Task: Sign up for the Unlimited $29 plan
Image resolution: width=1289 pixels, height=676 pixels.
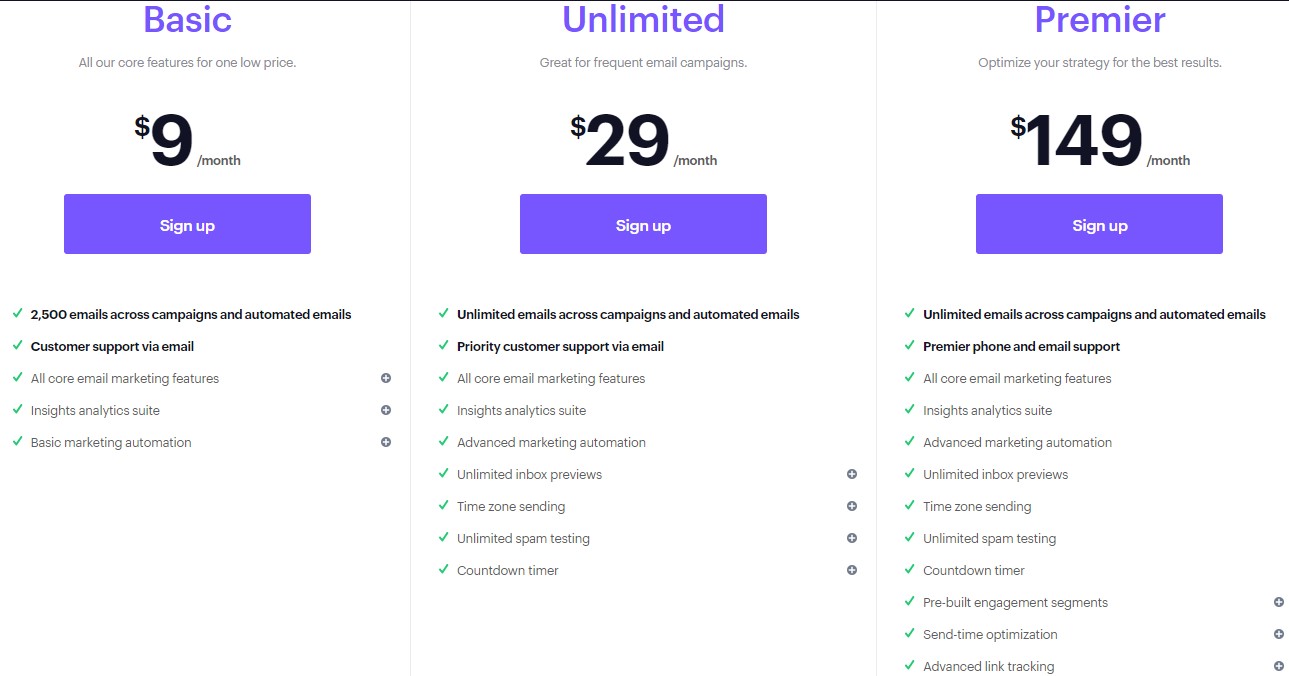Action: pyautogui.click(x=643, y=224)
